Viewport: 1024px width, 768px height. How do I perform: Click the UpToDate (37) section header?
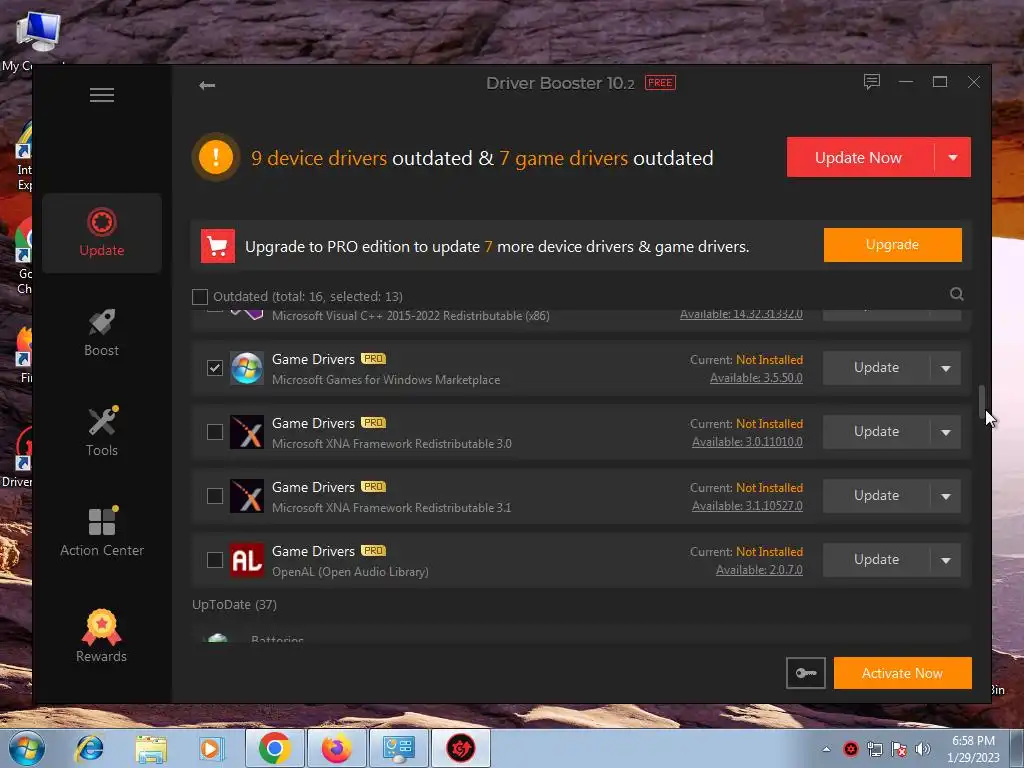(x=234, y=605)
